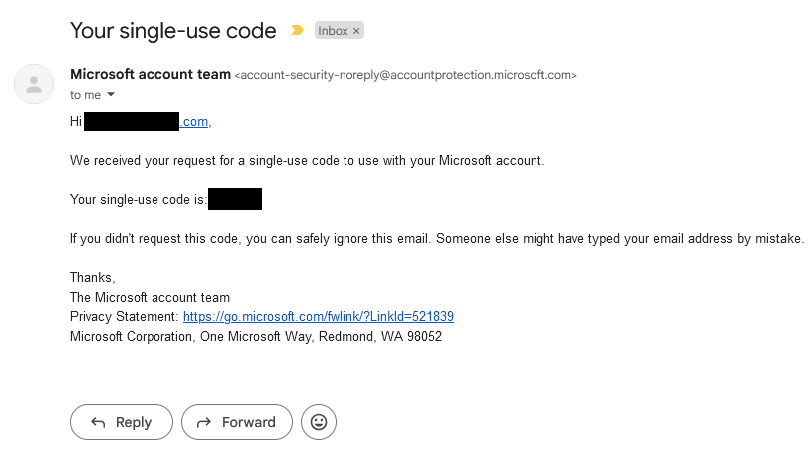Click the 'Your single-use code' subject heading
The image size is (811, 458).
pyautogui.click(x=173, y=30)
